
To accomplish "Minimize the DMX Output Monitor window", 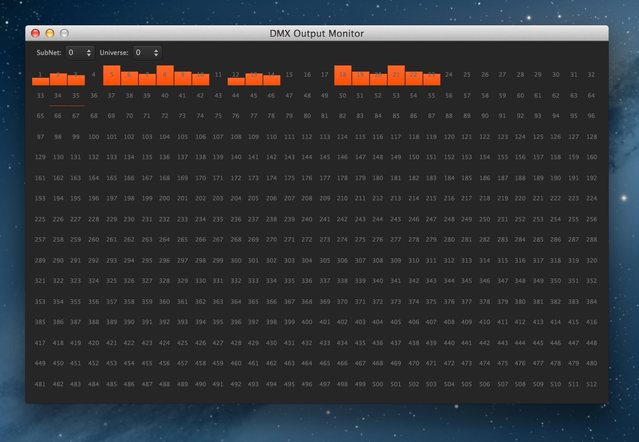I will pos(50,33).
